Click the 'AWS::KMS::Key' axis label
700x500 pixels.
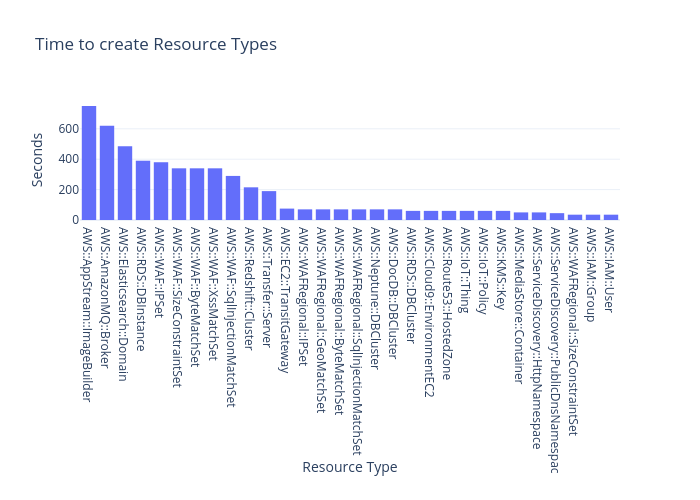[501, 269]
